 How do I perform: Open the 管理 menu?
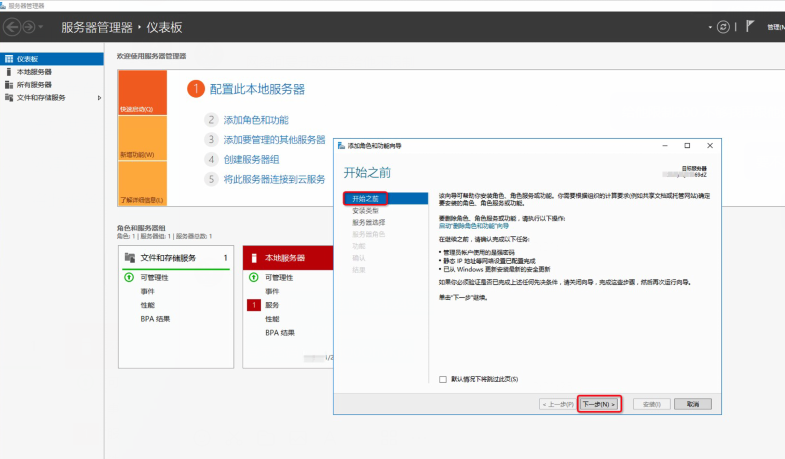[x=775, y=26]
